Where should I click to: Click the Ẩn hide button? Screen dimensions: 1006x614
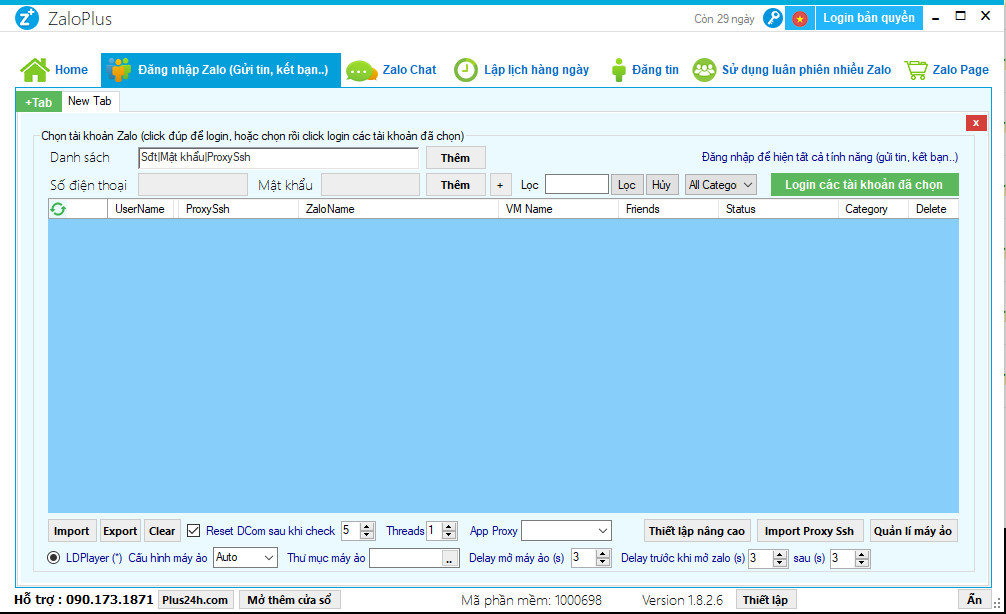975,599
